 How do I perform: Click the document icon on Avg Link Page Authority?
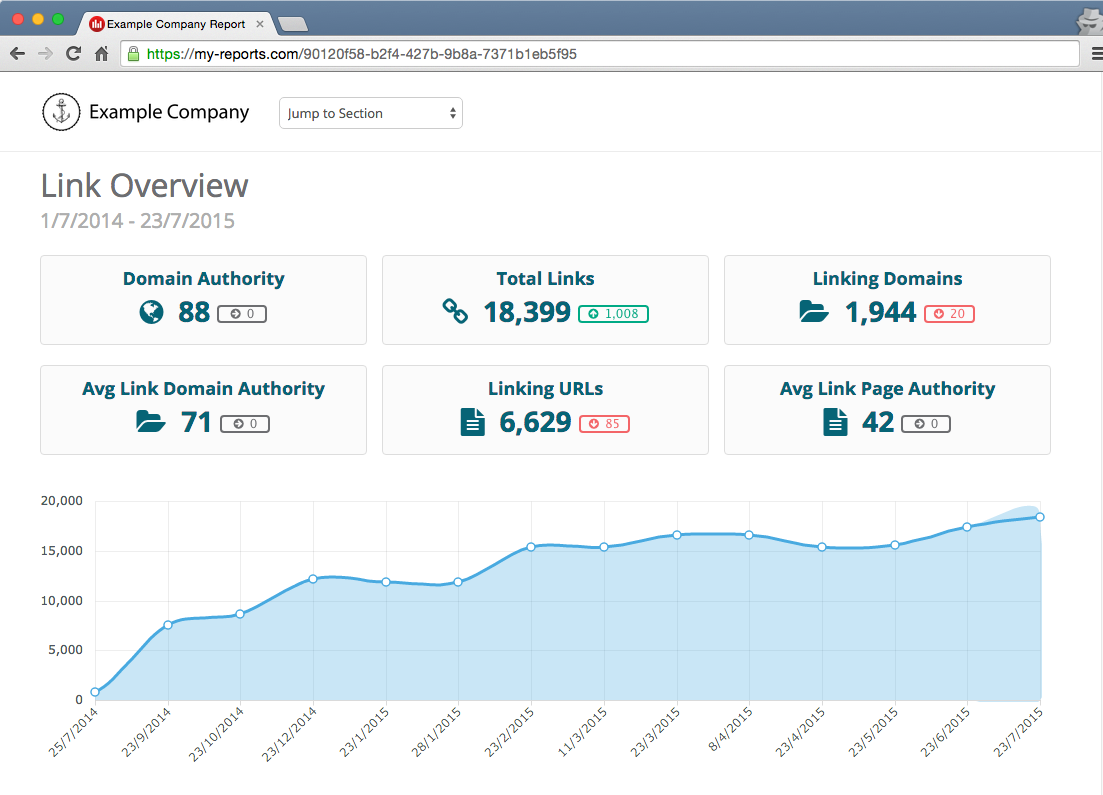tap(835, 422)
